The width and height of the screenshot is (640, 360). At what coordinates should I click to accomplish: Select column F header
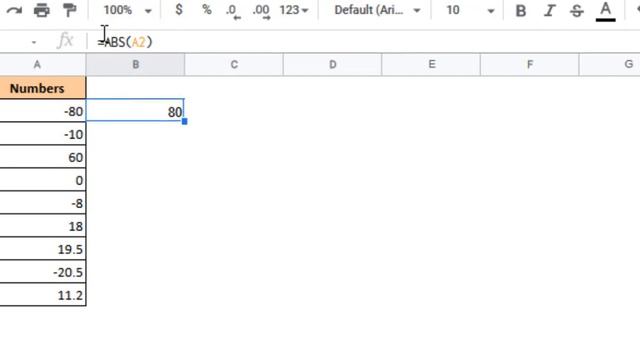click(x=530, y=64)
